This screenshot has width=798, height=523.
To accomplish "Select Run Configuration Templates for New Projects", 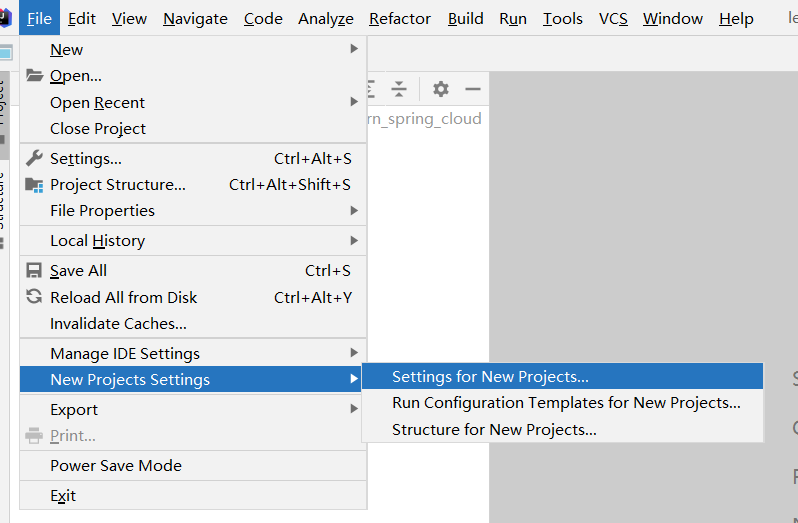I will pos(566,403).
